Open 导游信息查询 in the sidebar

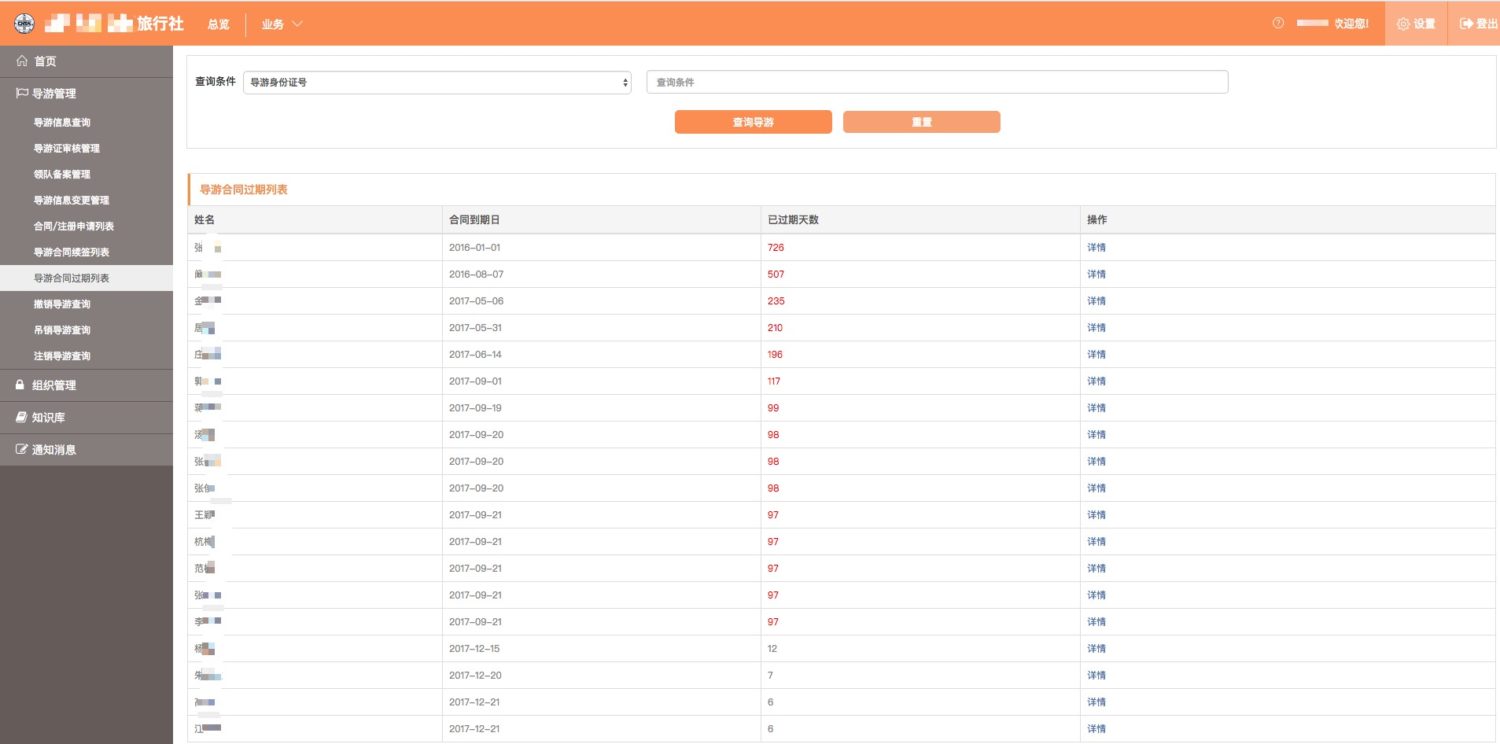(62, 122)
